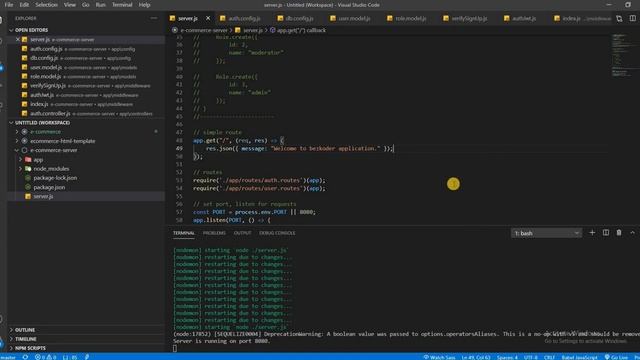Image resolution: width=640 pixels, height=360 pixels.
Task: Switch to the Problems panel tab
Action: pos(214,233)
